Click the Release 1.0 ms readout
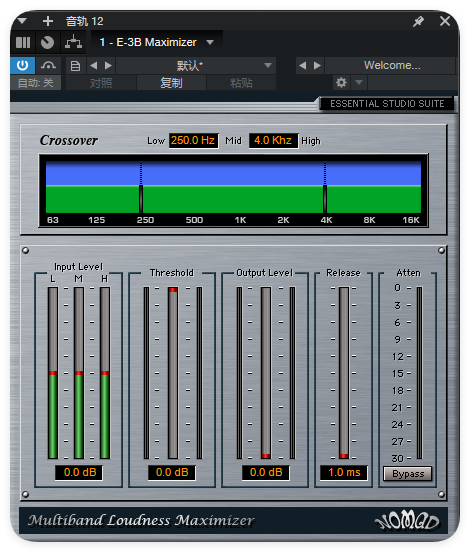This screenshot has width=470, height=552. pyautogui.click(x=344, y=472)
